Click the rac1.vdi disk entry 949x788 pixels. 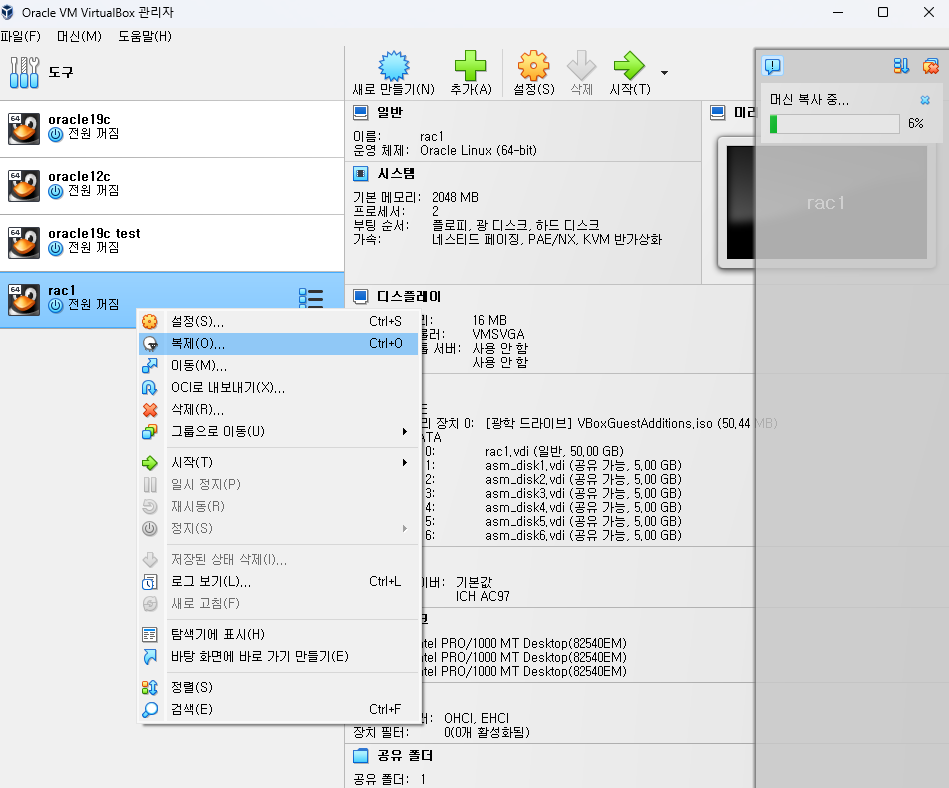[x=554, y=451]
